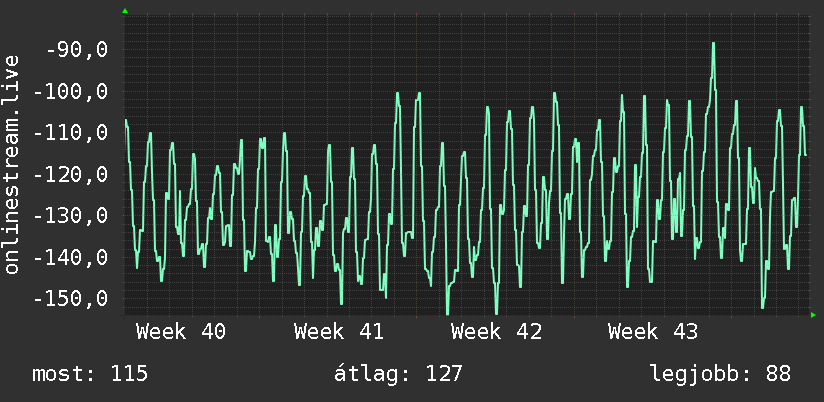Click the "Week 43" axis label
The height and width of the screenshot is (402, 824).
pyautogui.click(x=653, y=332)
